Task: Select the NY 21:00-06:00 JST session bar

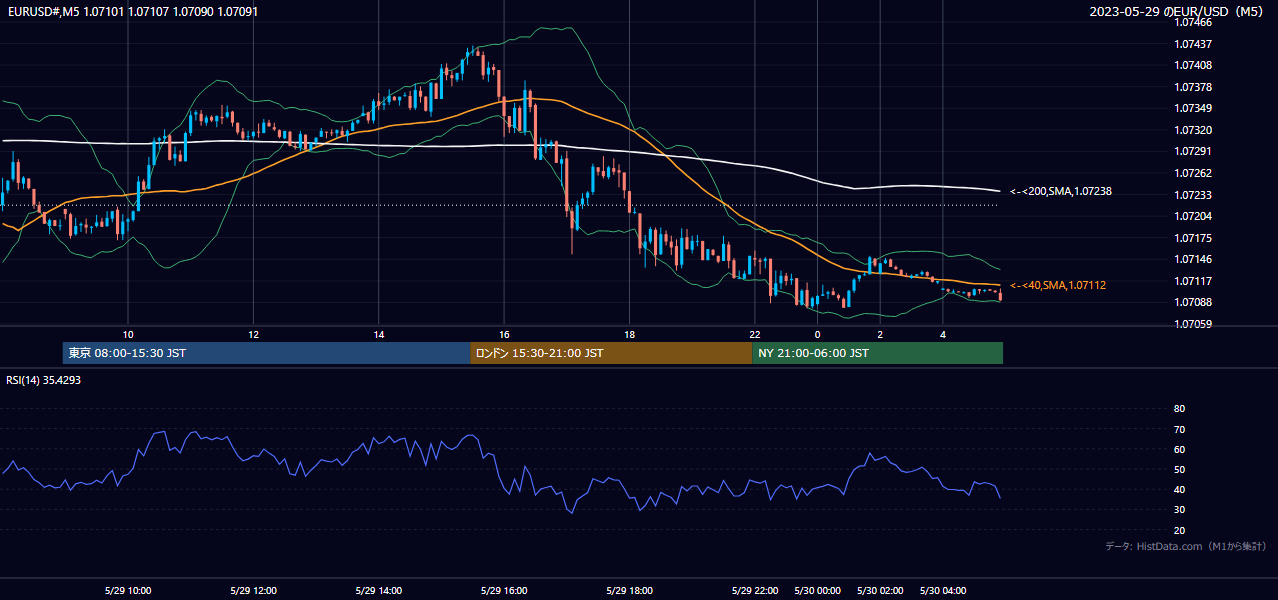Action: click(x=877, y=353)
